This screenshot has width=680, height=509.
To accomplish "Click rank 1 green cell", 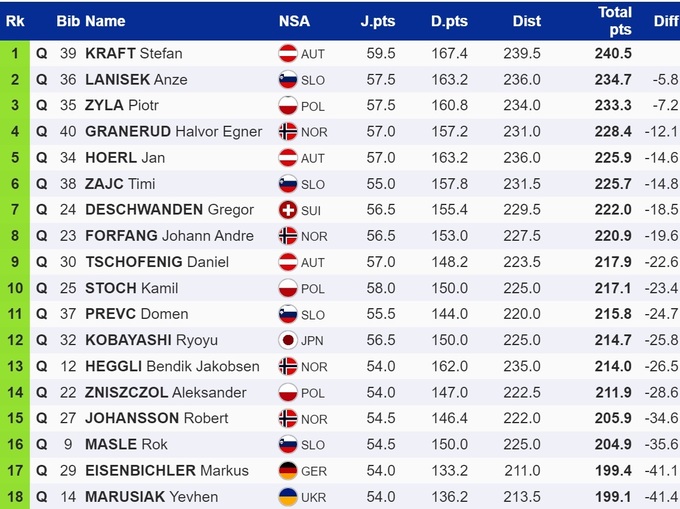I will click(15, 54).
